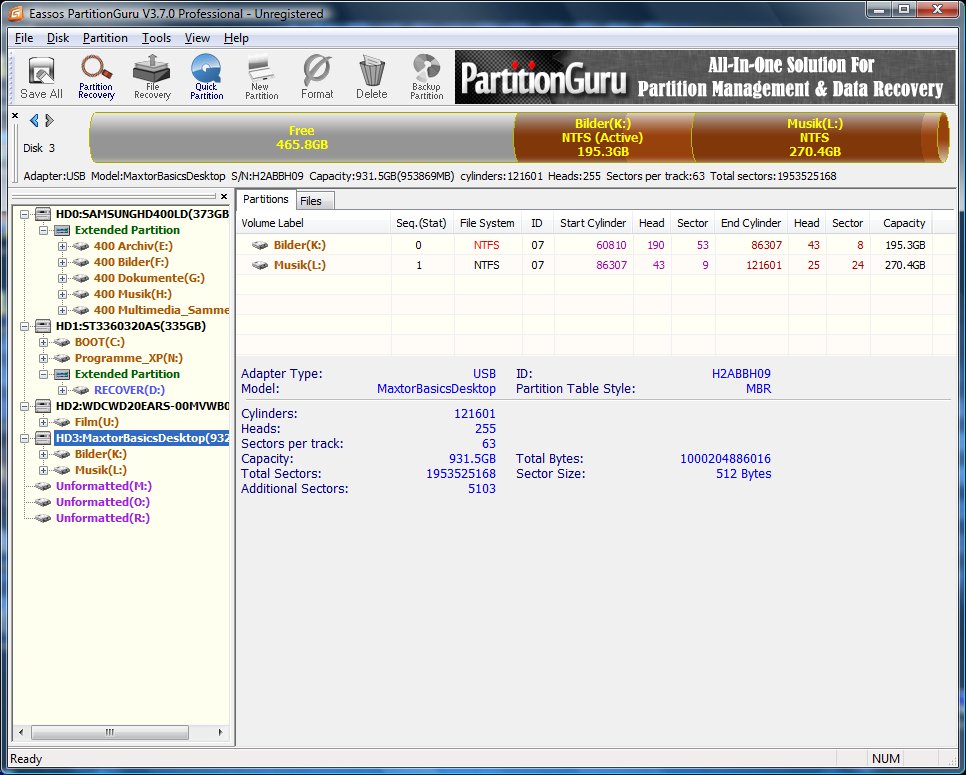Viewport: 966px width, 775px height.
Task: Expand the RECOVER(D:) node
Action: click(x=62, y=390)
